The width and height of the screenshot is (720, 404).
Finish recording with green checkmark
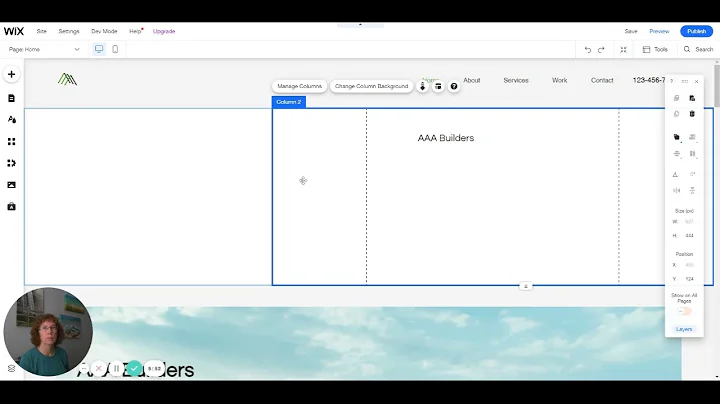coord(134,368)
